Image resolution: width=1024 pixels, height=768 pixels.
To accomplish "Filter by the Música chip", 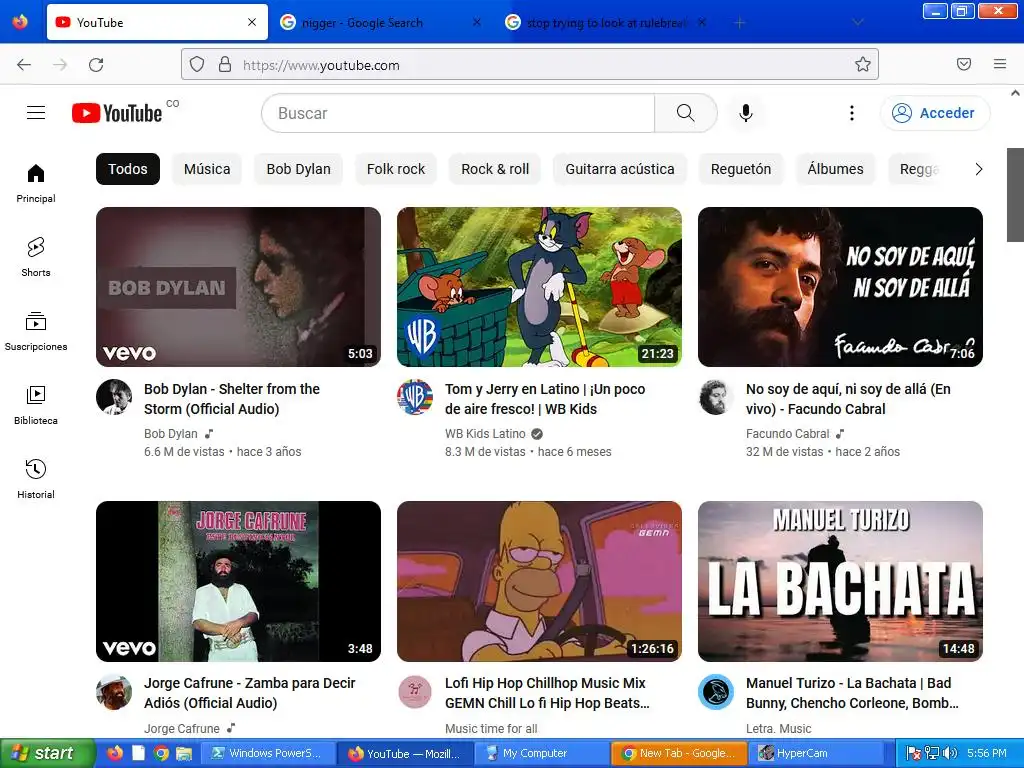I will click(x=207, y=169).
